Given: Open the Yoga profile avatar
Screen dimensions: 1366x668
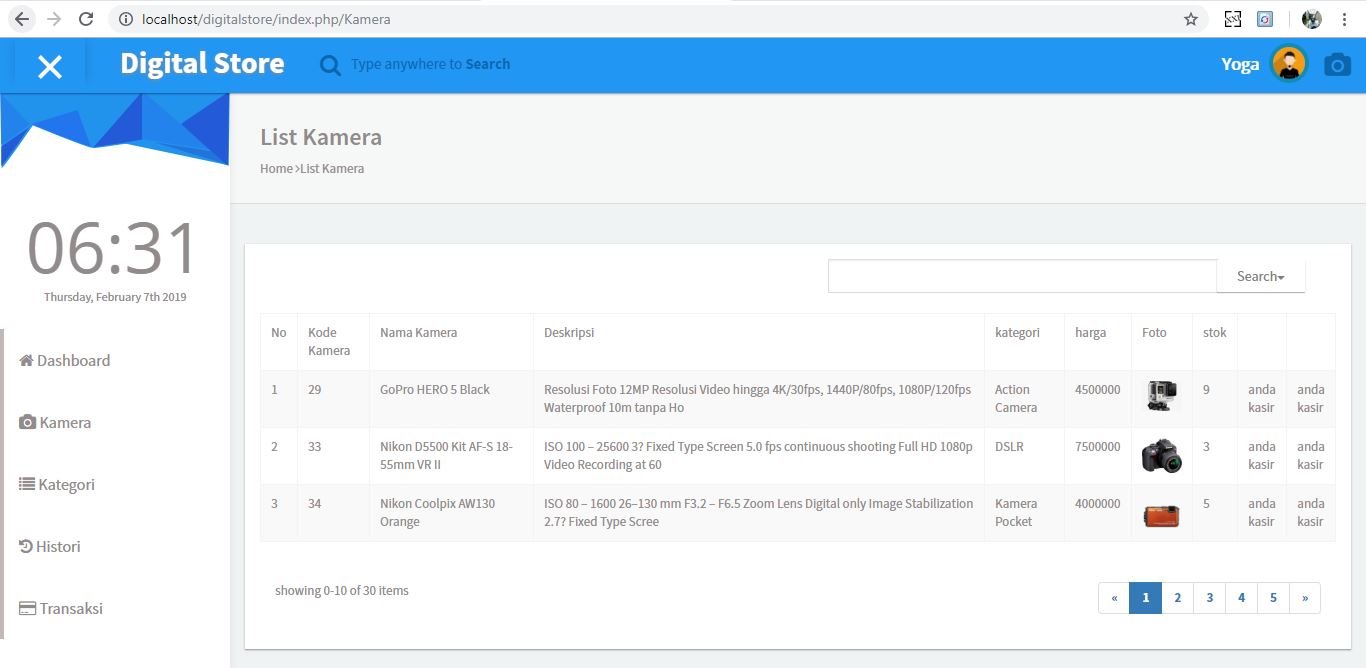Looking at the screenshot, I should 1289,63.
